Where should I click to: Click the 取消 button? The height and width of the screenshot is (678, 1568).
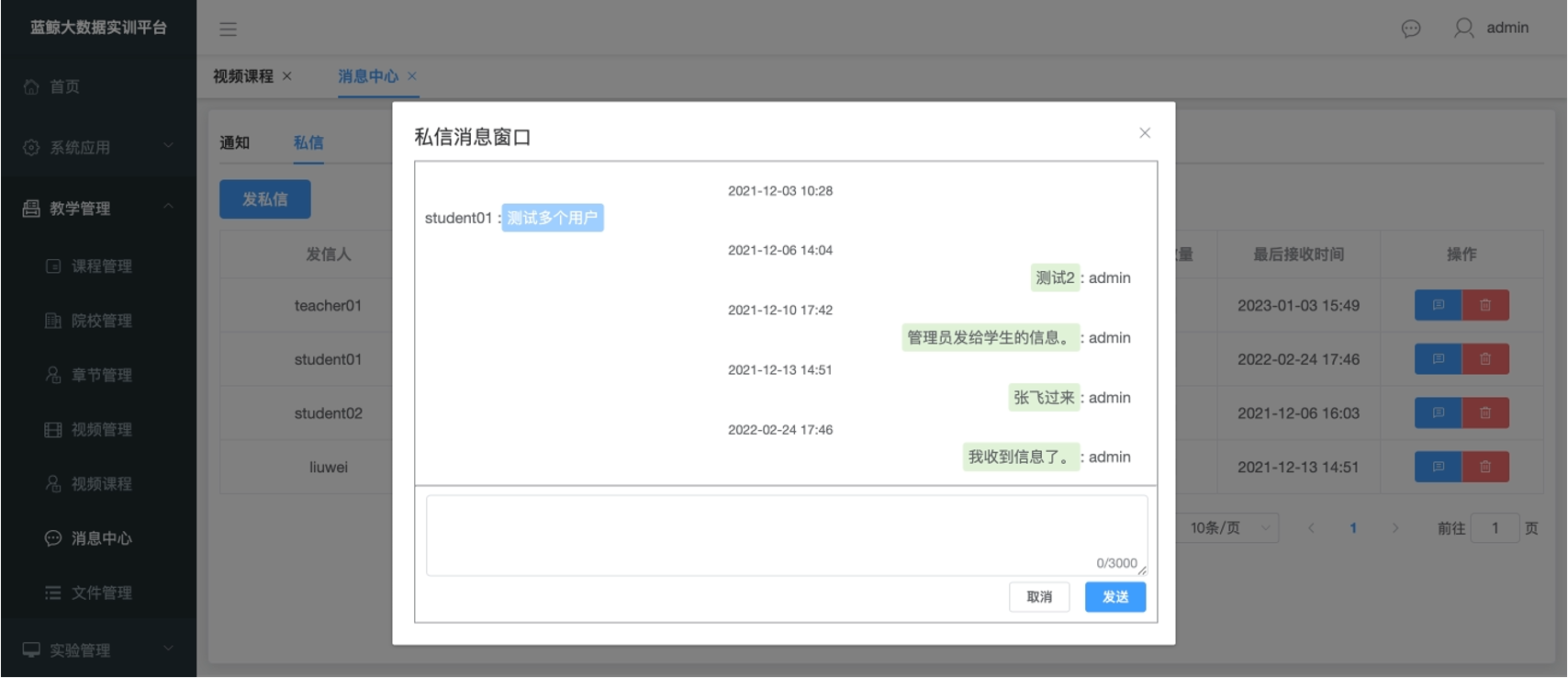(1039, 597)
